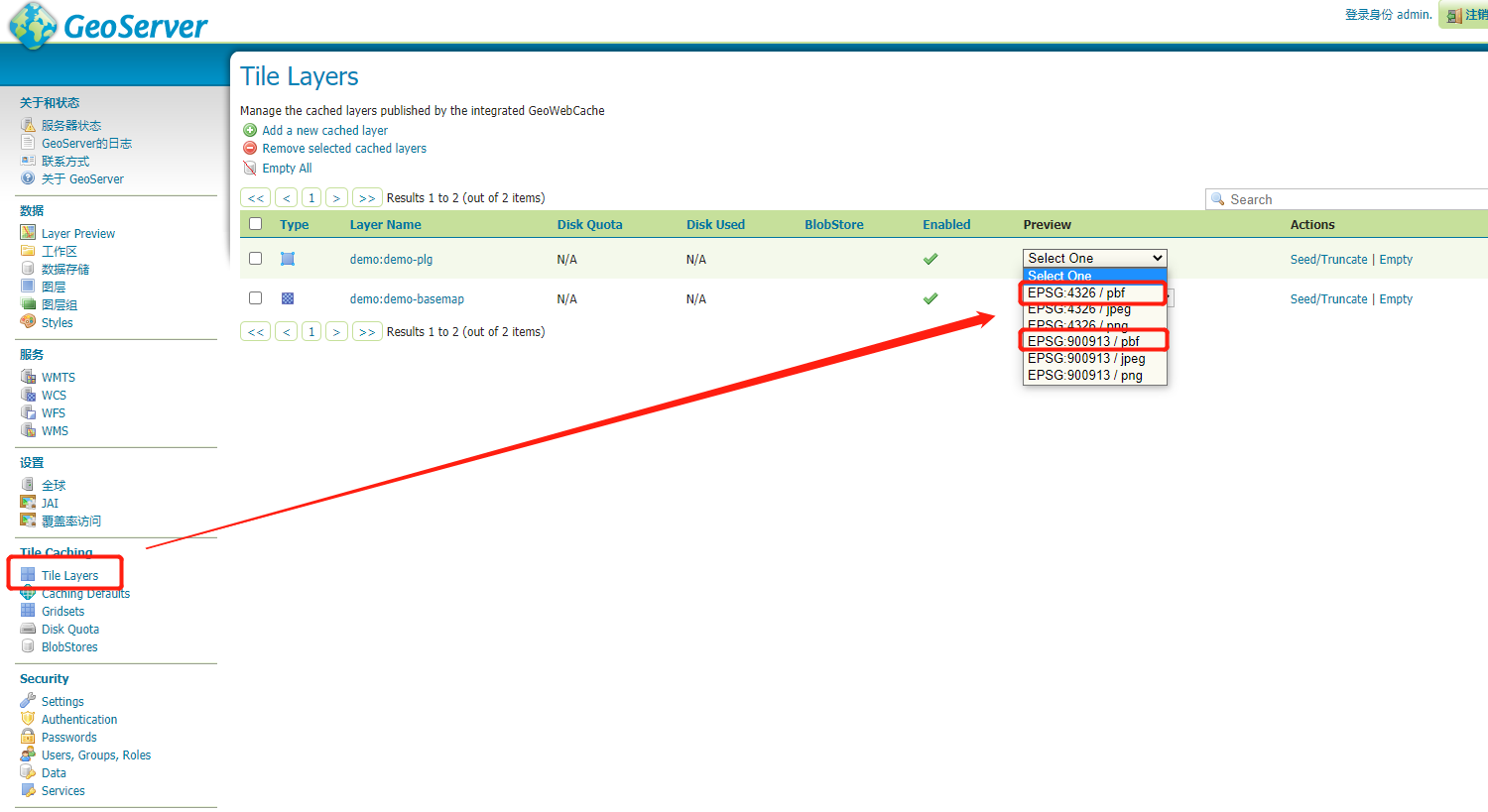
Task: Click the Gridsets grid icon
Action: click(x=28, y=611)
